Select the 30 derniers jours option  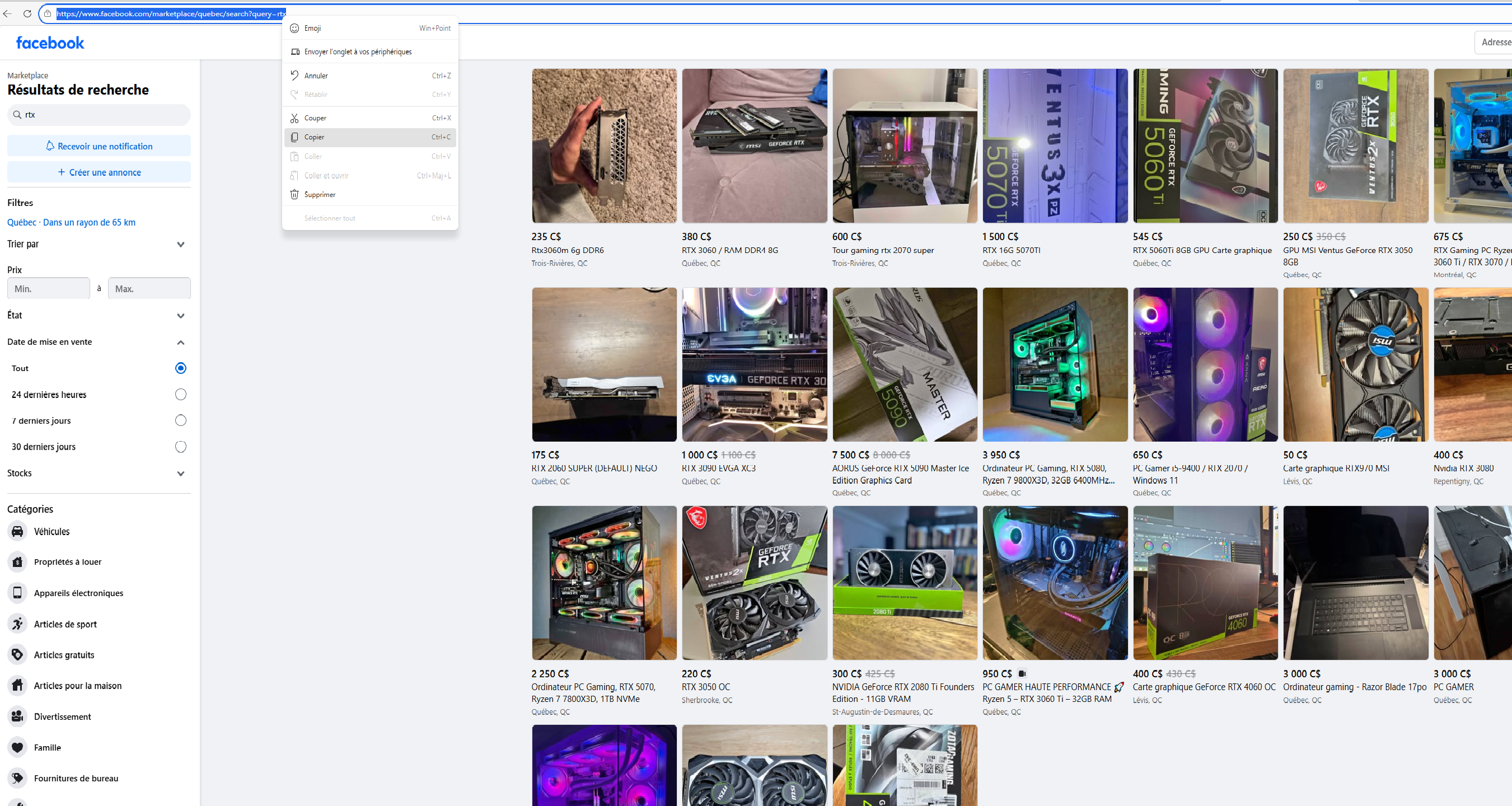tap(180, 447)
